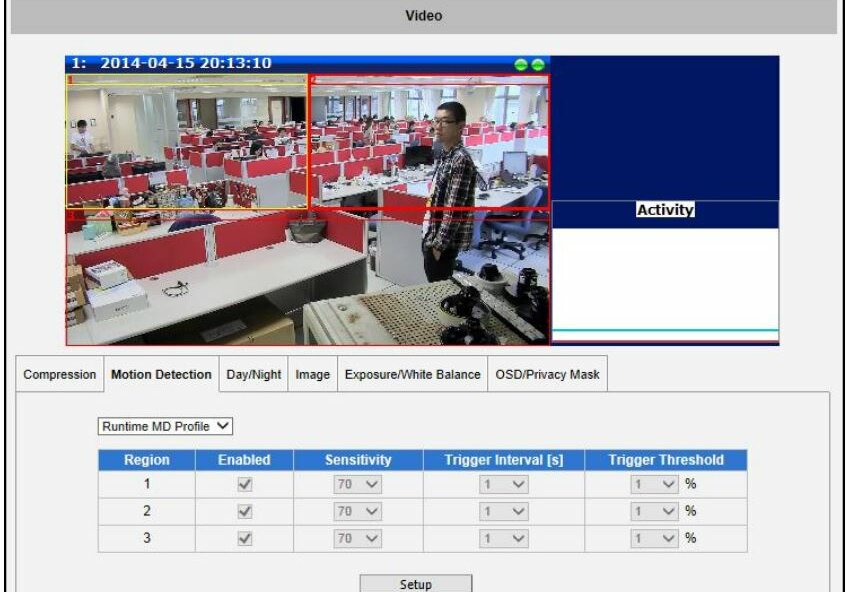Image resolution: width=850 pixels, height=592 pixels.
Task: Click the video timestamp 2014-04-15 20:13:10
Action: click(186, 63)
